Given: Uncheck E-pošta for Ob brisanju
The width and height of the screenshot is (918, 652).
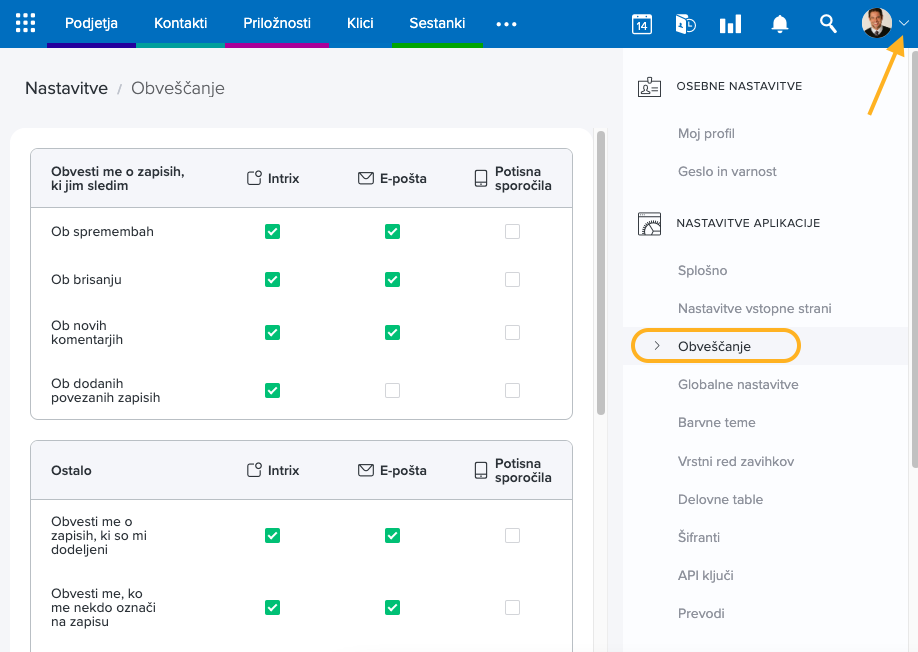Looking at the screenshot, I should [392, 280].
